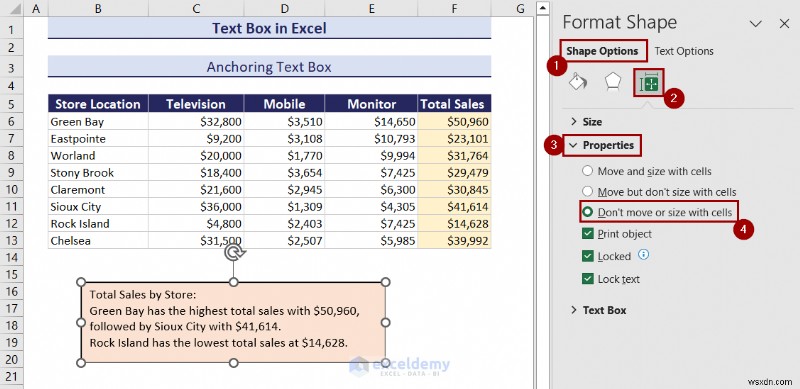
Task: Click the text box right-middle resize handle
Action: pos(386,322)
